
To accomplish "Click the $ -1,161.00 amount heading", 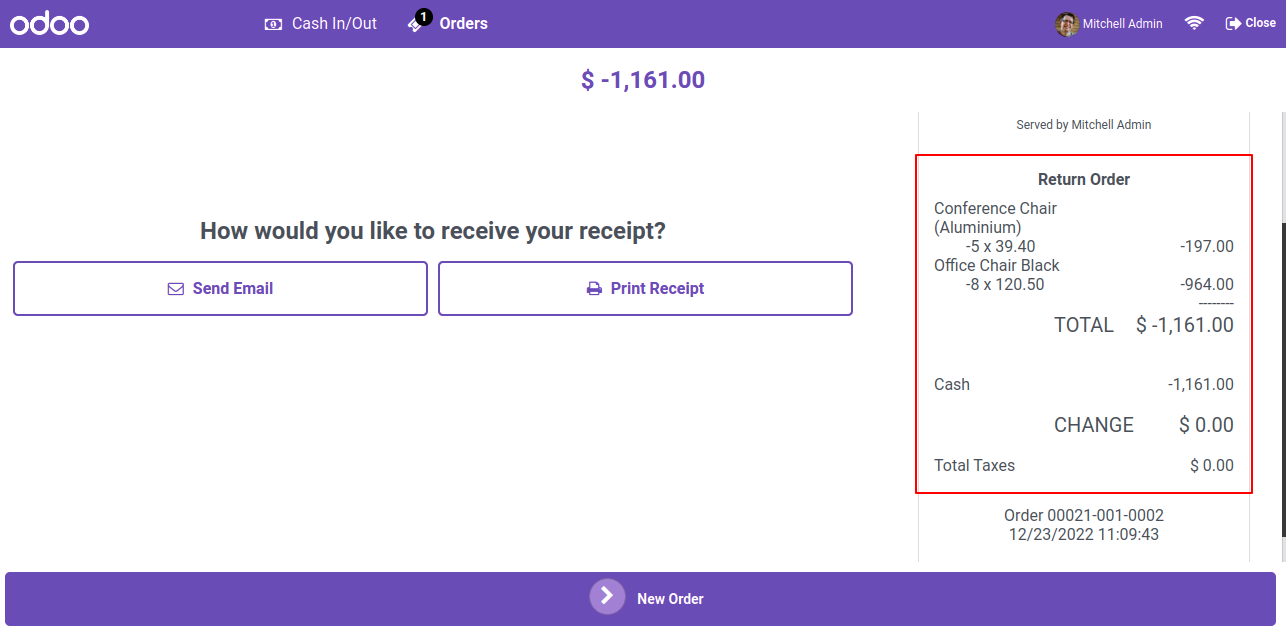I will [643, 80].
